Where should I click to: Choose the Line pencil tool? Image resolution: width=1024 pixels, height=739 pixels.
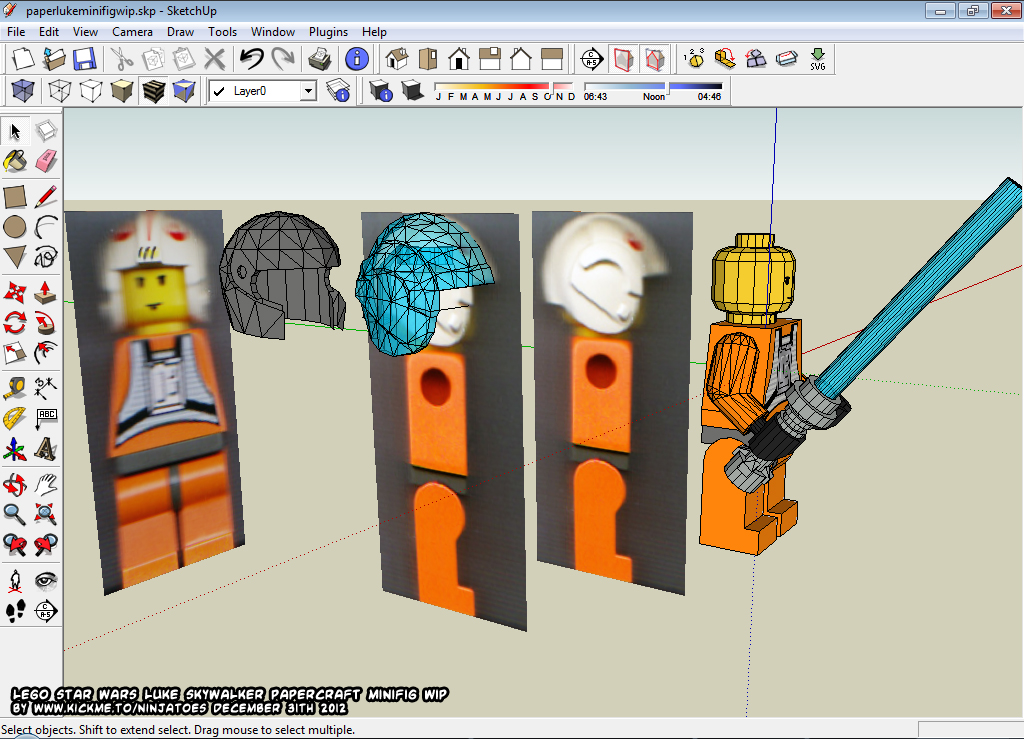tap(46, 197)
